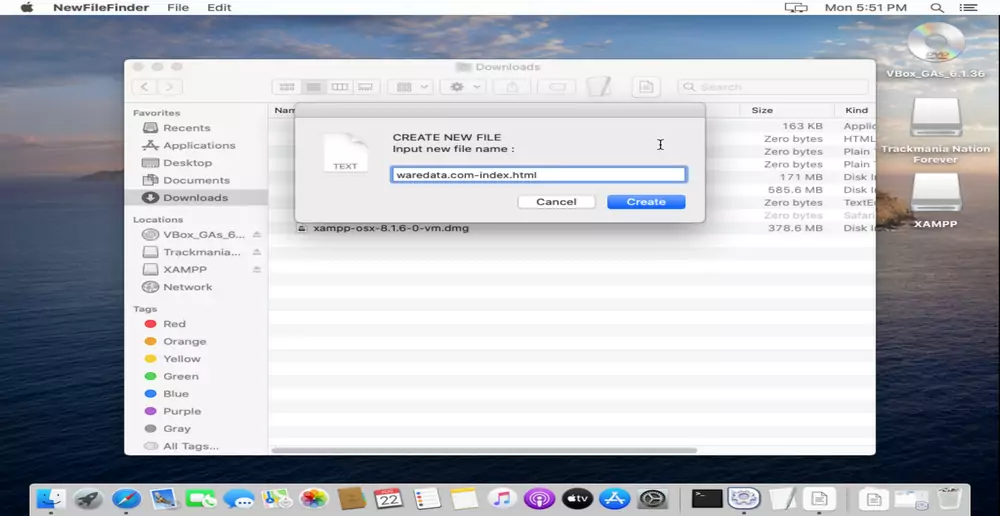Open the NewFileFinder menu
Screen dimensions: 1000x516
(x=101, y=8)
